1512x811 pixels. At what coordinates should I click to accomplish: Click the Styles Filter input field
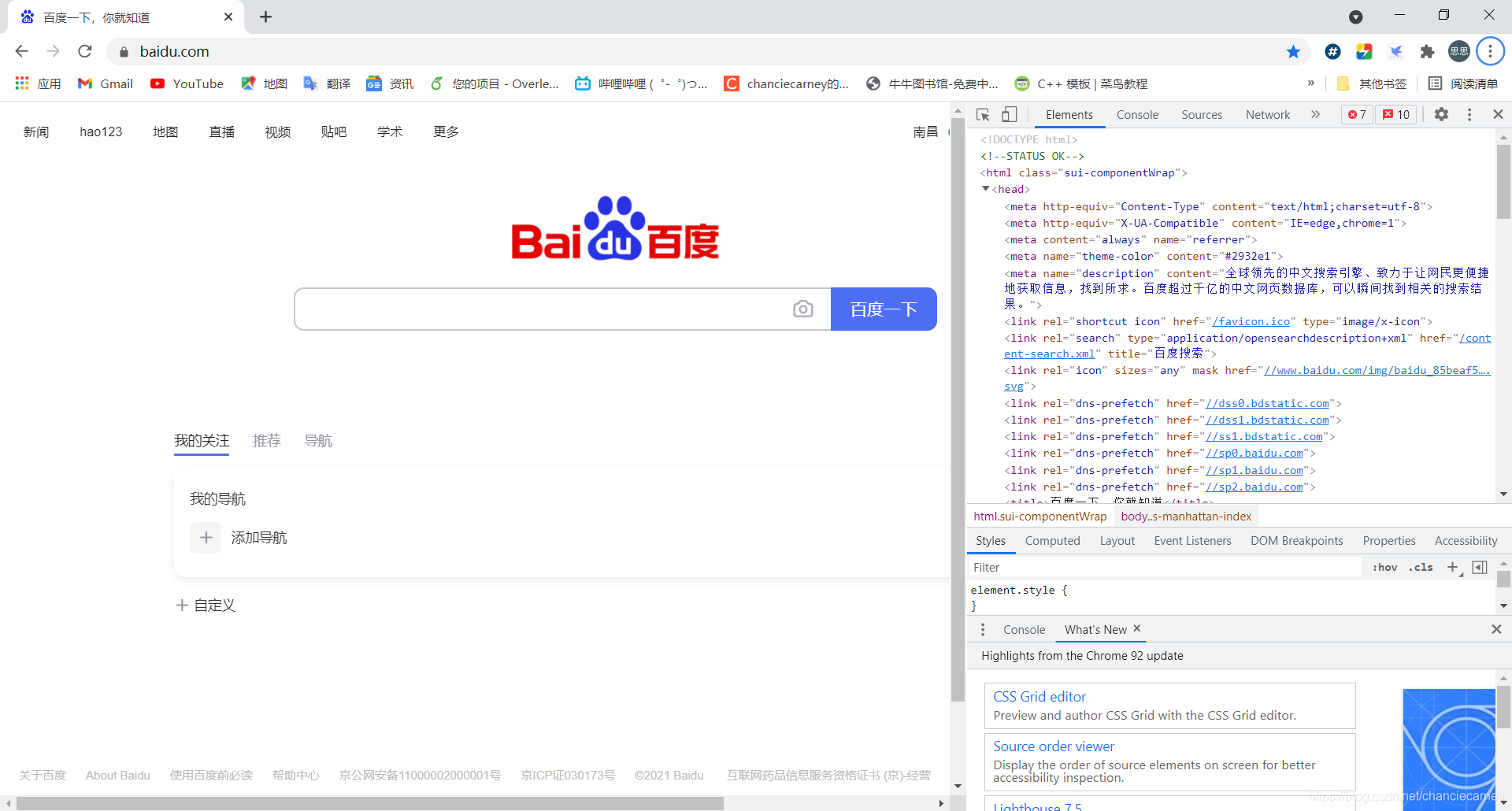point(1164,568)
